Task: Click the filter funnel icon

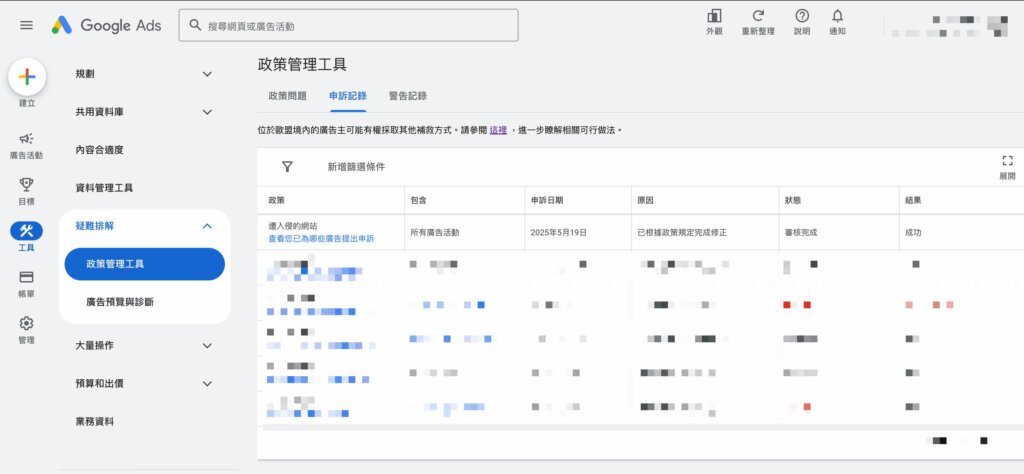Action: pos(287,166)
